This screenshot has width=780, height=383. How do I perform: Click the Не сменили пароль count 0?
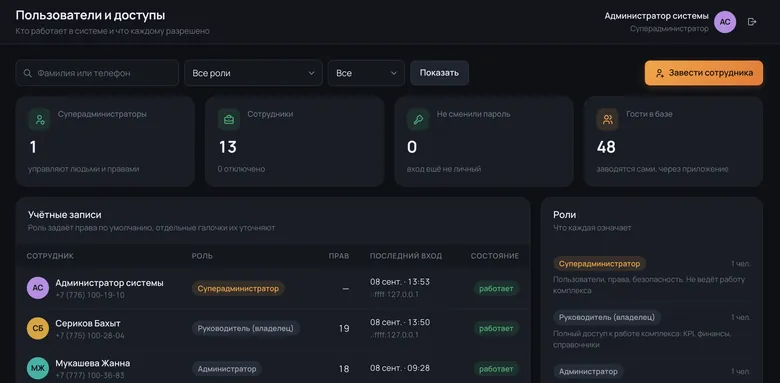412,147
